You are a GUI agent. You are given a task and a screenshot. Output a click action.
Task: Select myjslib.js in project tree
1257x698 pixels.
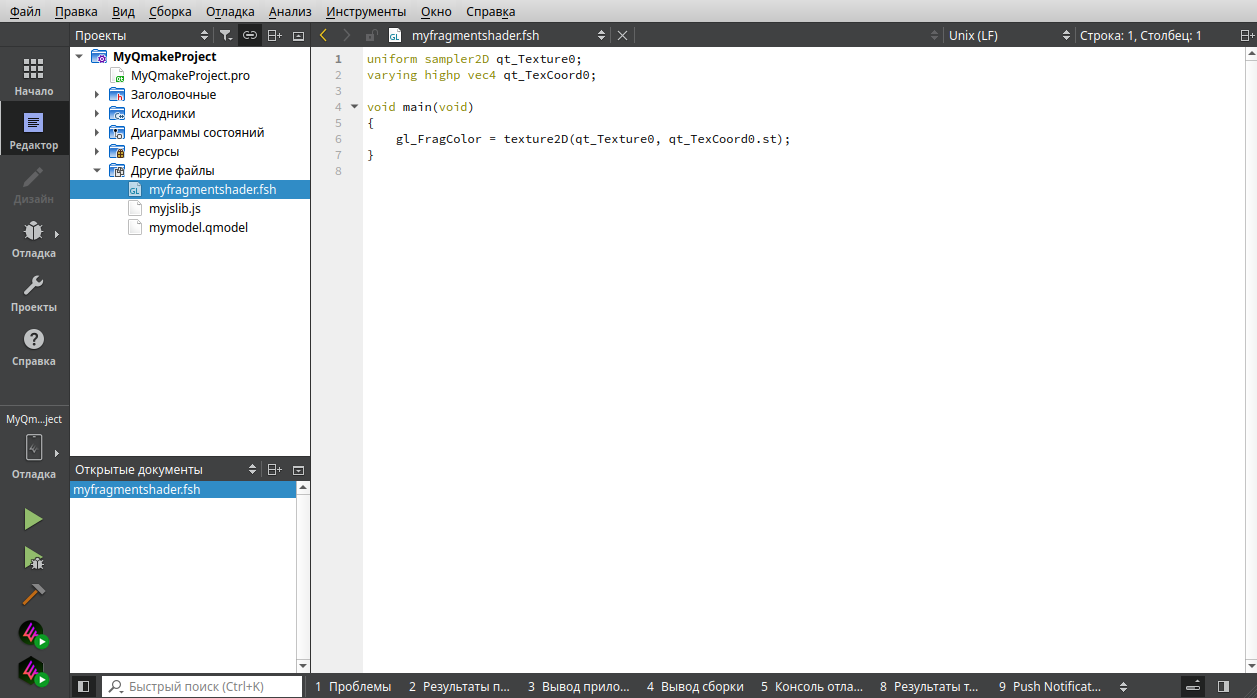click(175, 209)
